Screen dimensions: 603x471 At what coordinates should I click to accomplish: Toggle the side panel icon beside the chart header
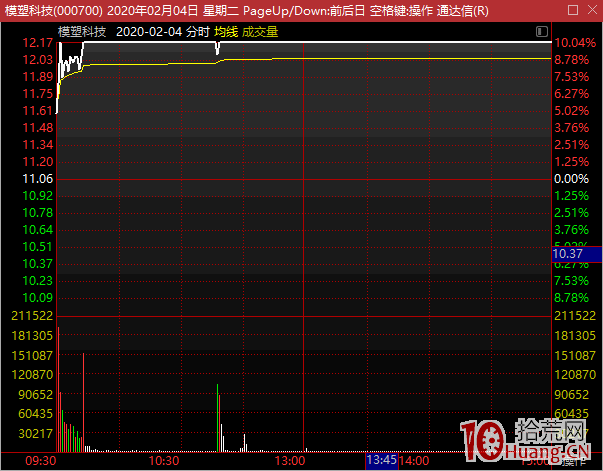tap(542, 32)
